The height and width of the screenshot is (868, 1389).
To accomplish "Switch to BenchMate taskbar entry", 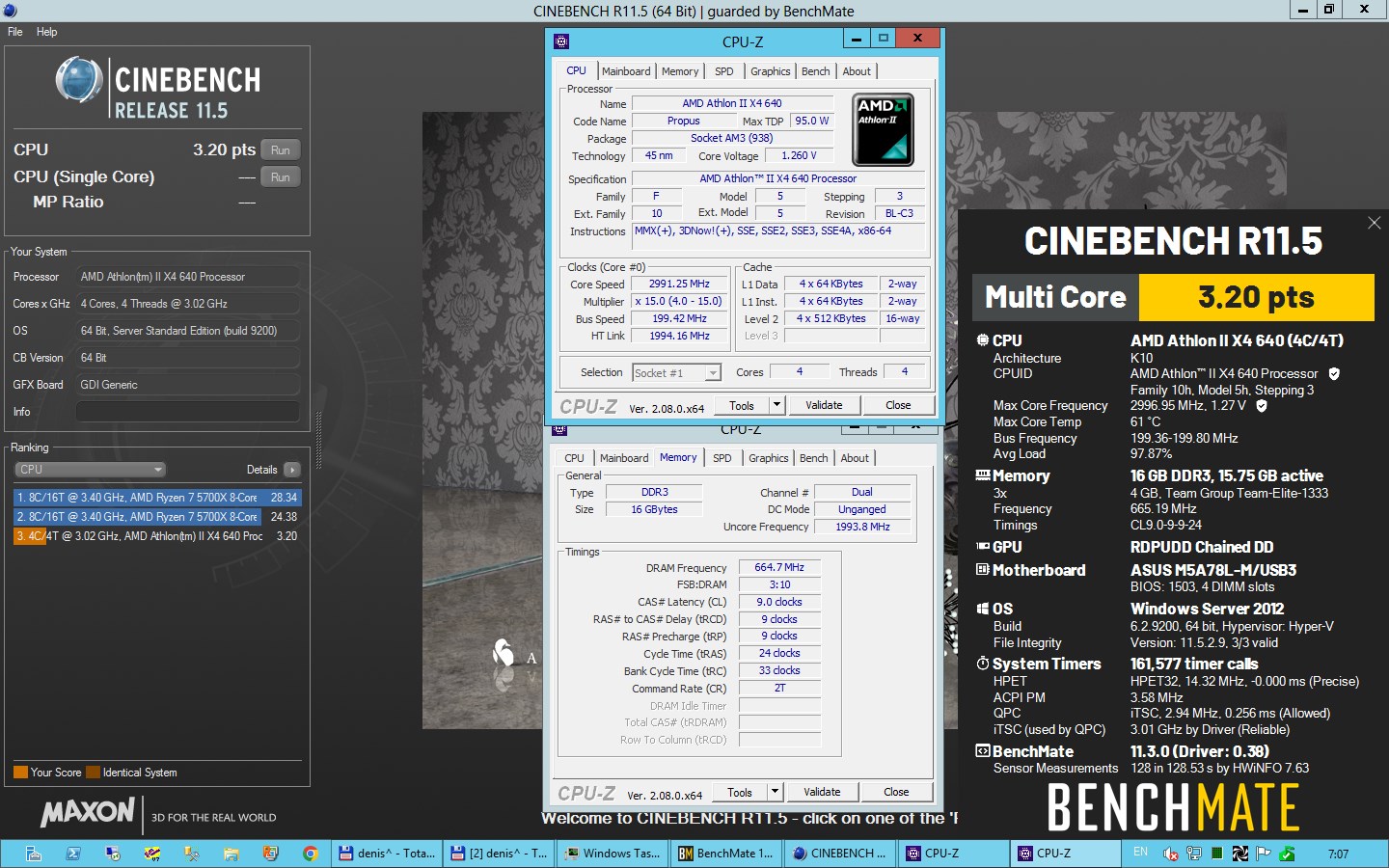I will point(725,854).
